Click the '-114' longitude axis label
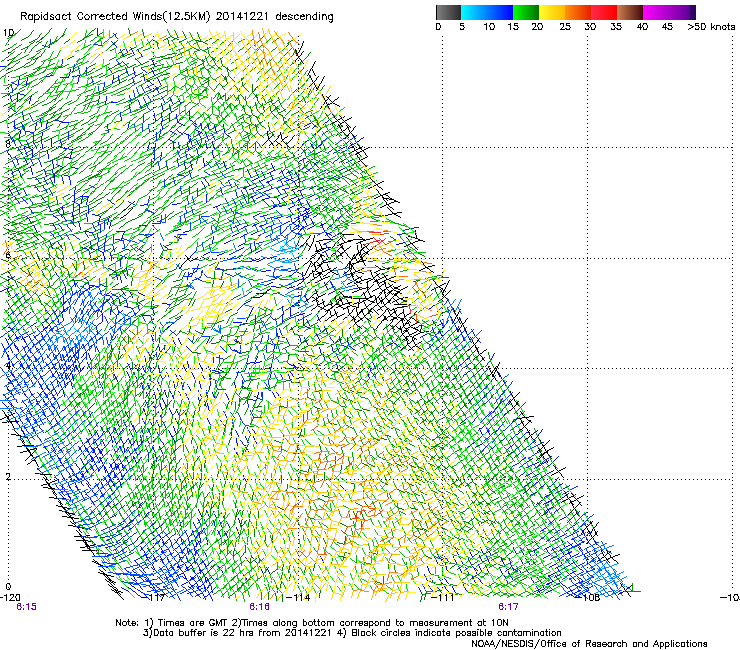 pos(300,598)
